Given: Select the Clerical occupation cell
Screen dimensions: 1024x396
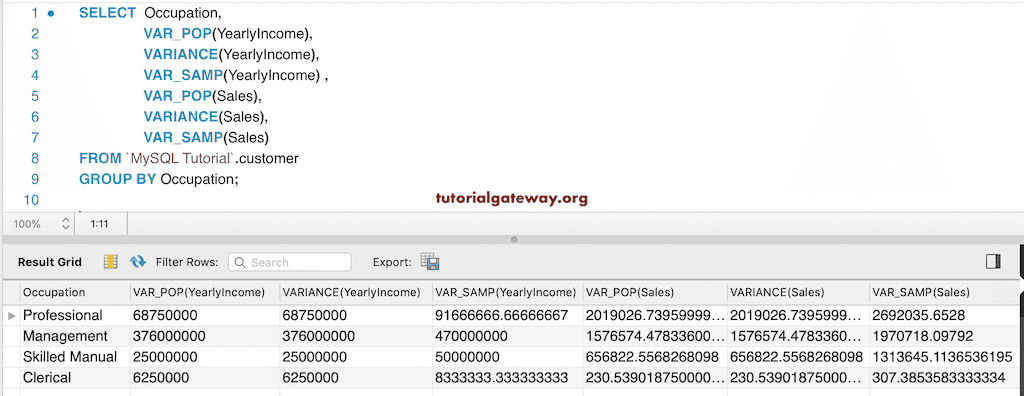Looking at the screenshot, I should (x=75, y=378).
